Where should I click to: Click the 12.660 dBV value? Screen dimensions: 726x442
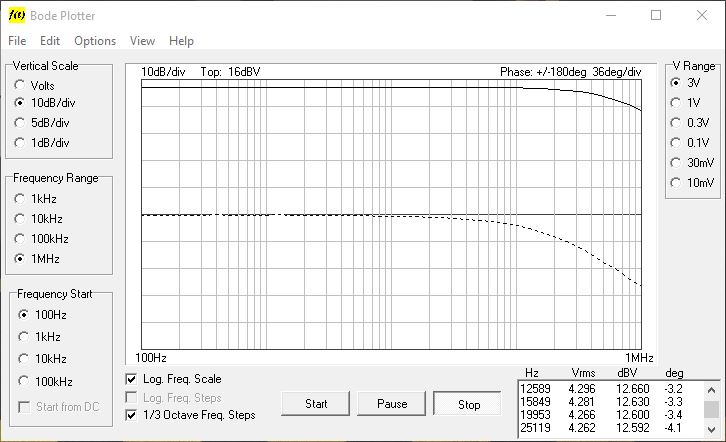(x=632, y=389)
